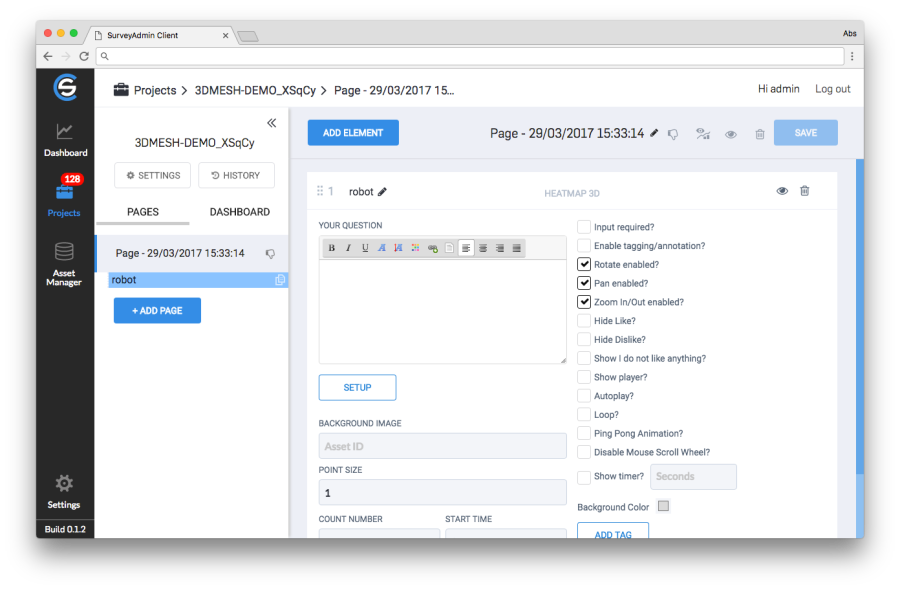Check Hide Like? option
The image size is (900, 590).
[584, 320]
